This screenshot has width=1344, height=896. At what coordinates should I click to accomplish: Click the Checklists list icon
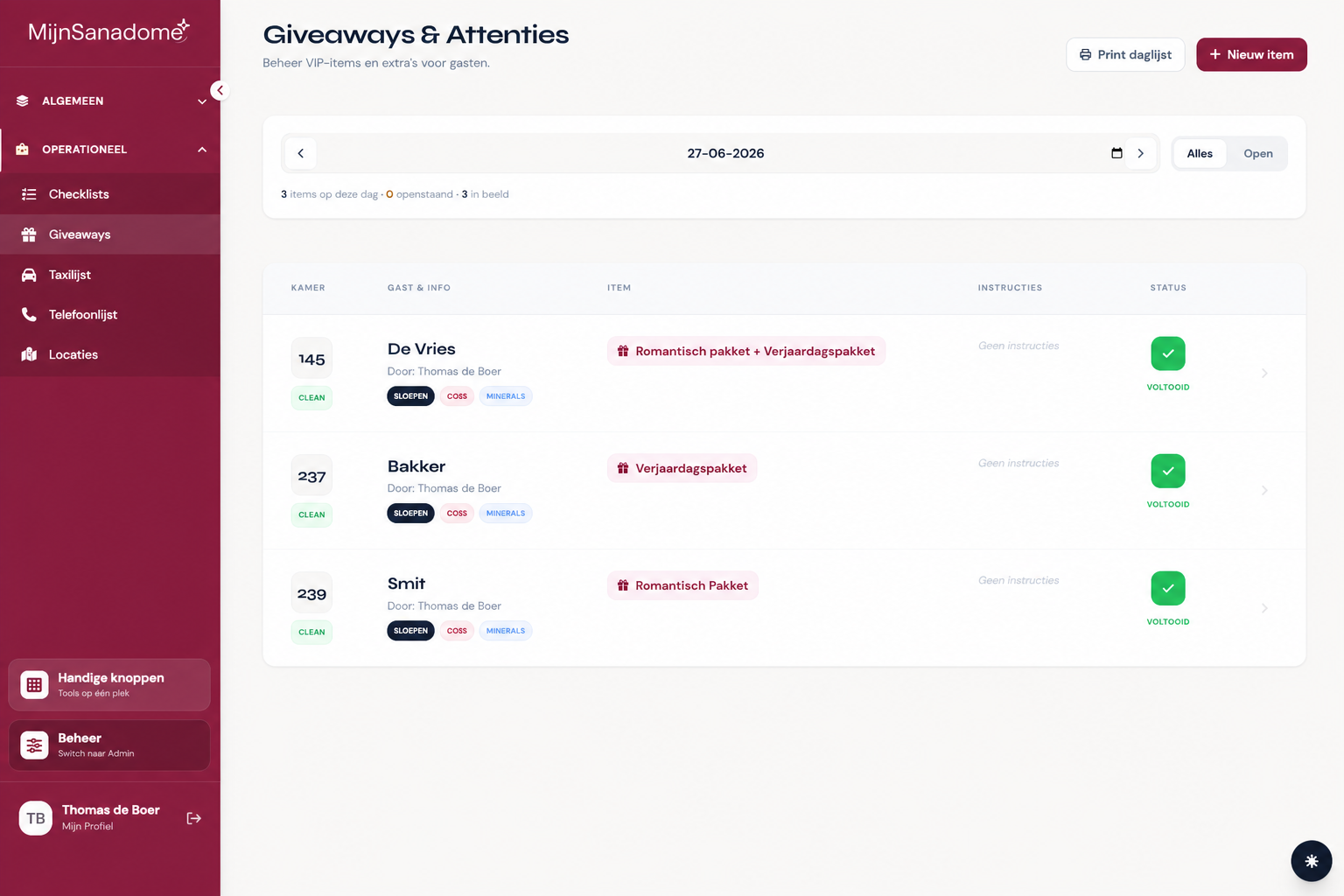coord(29,194)
